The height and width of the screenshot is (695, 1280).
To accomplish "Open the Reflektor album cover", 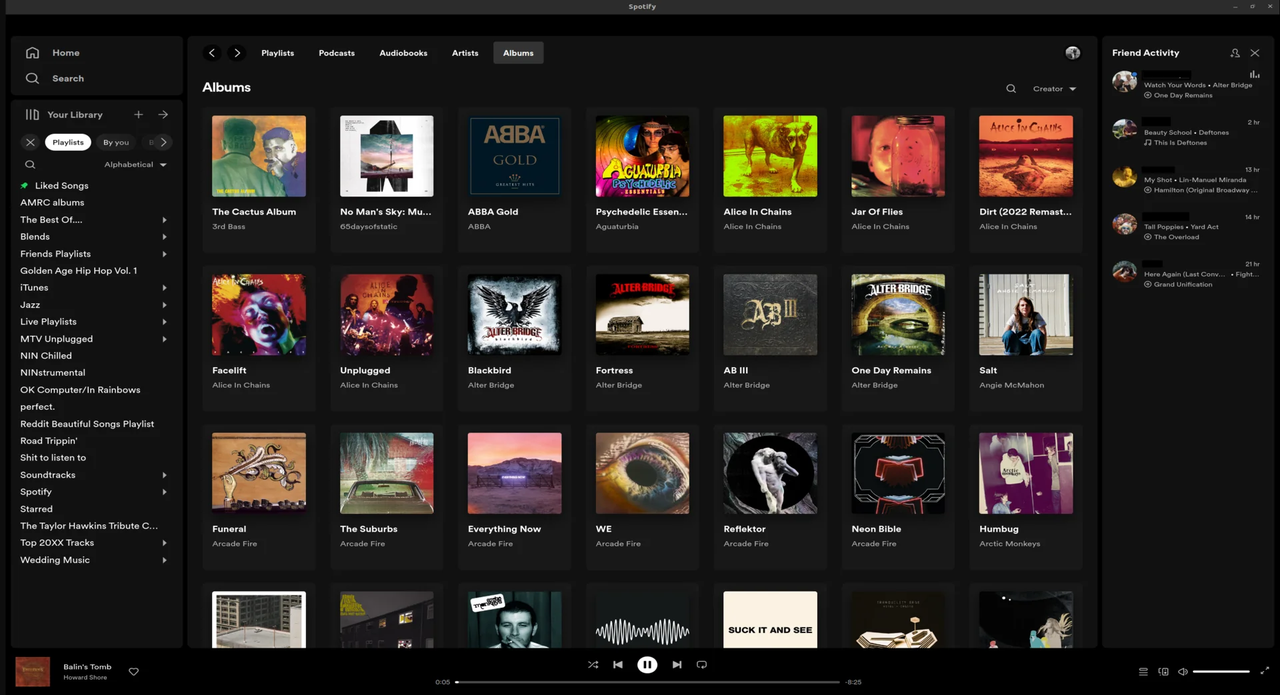I will (770, 473).
